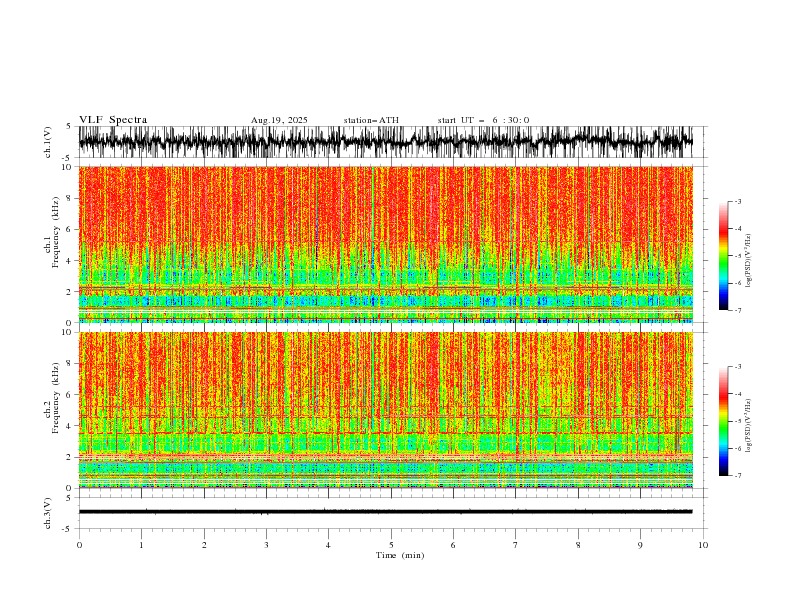Viewport: 792px width, 612px height.
Task: Click time axis tick label "9"
Action: coord(640,545)
